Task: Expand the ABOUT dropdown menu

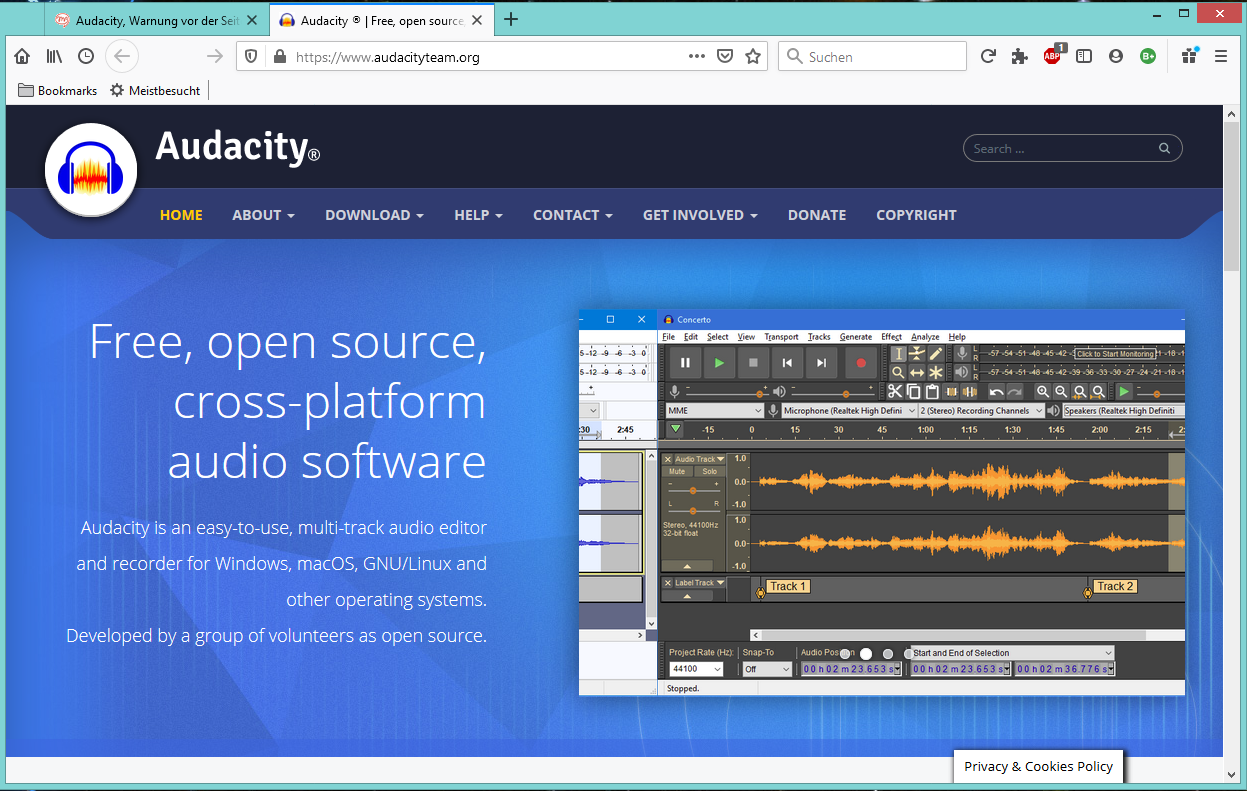Action: 263,215
